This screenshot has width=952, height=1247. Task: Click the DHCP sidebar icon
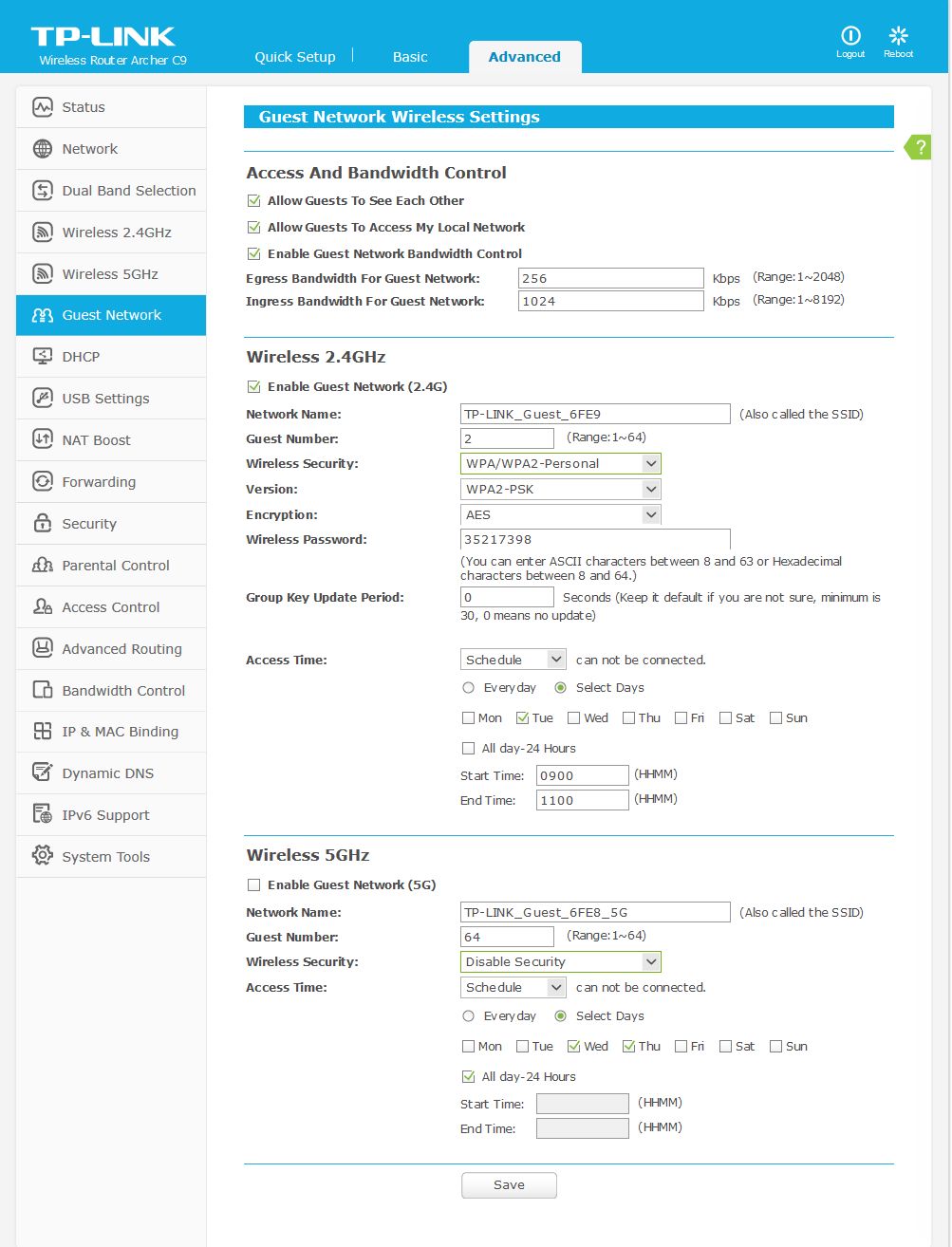(43, 357)
